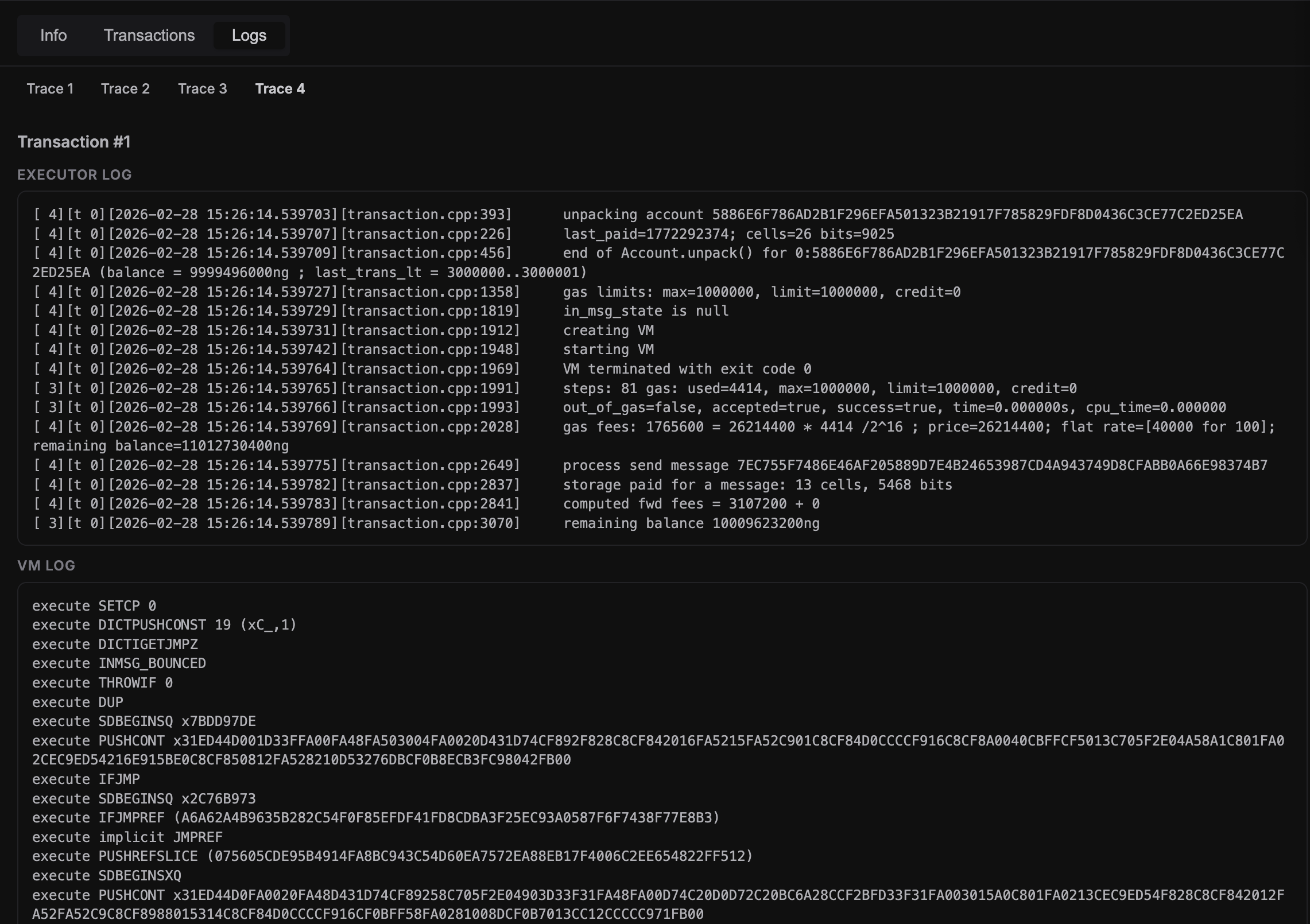This screenshot has width=1310, height=924.
Task: Select the Logs tab
Action: (250, 35)
